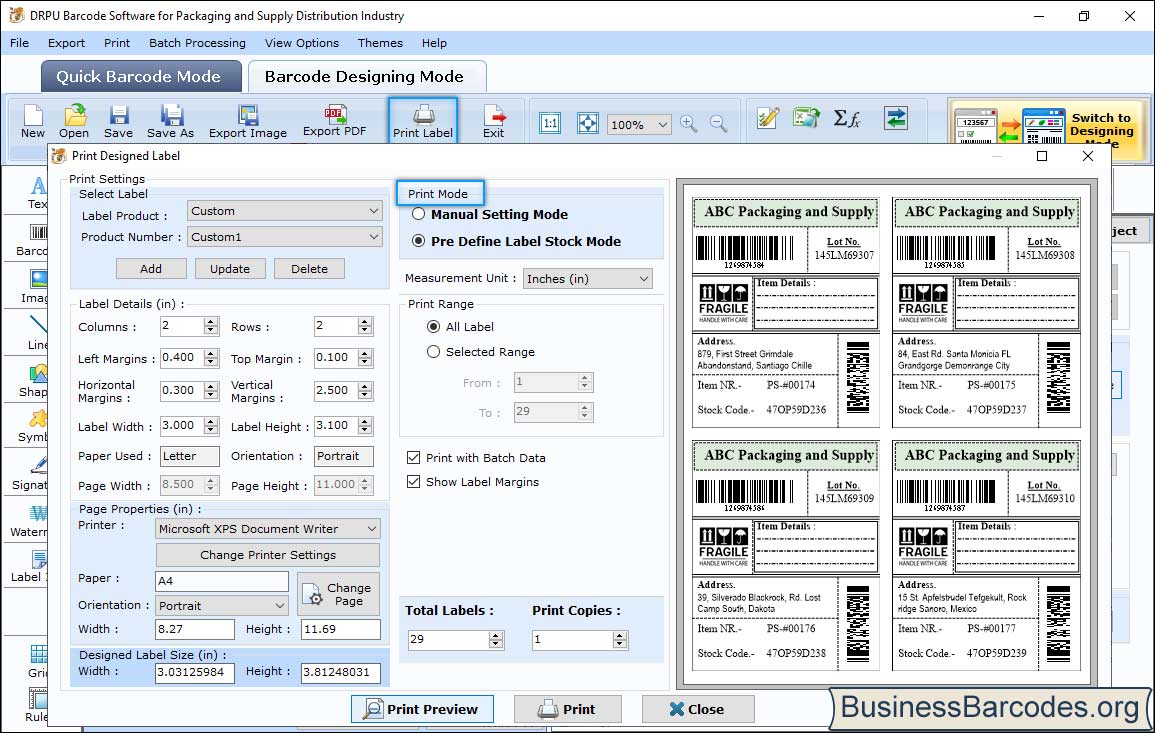Click the green swap arrows icon

point(896,118)
